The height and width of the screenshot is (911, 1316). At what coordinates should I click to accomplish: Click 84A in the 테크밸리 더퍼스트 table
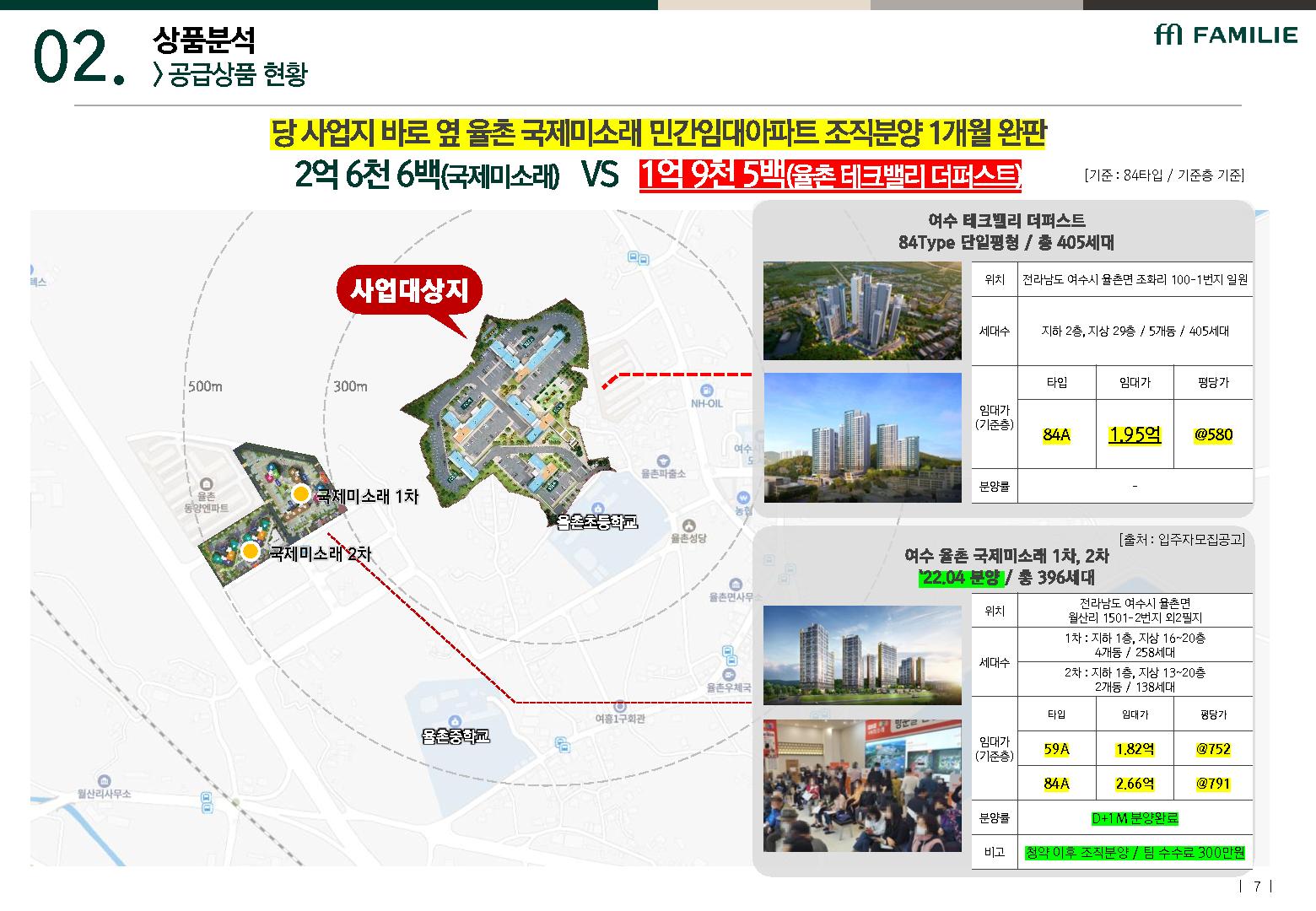pos(1057,434)
